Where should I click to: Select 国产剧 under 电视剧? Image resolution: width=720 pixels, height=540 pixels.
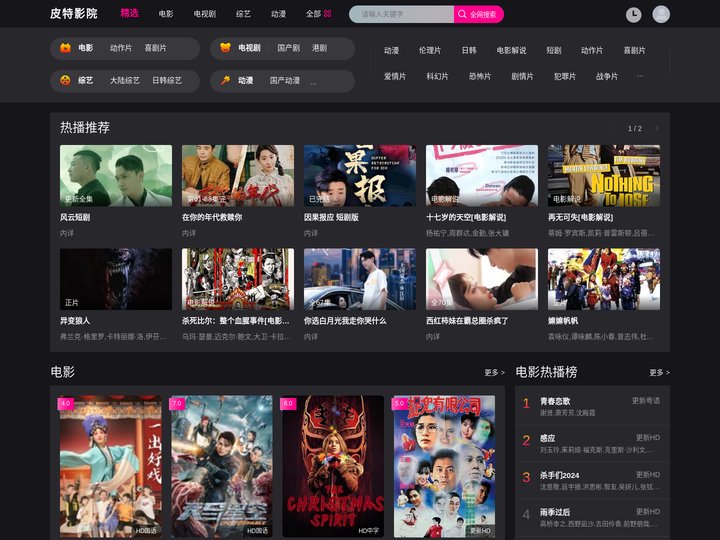click(x=288, y=48)
